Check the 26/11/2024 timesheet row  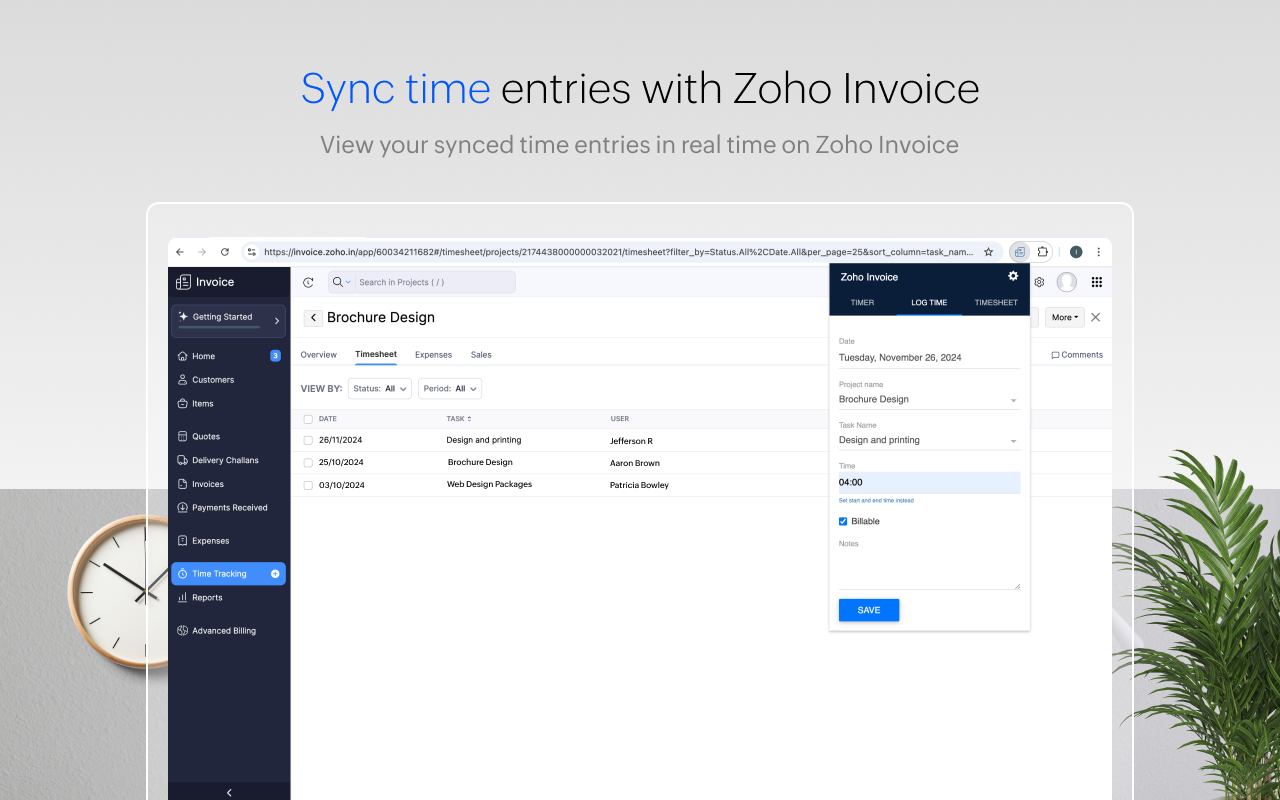[x=308, y=440]
